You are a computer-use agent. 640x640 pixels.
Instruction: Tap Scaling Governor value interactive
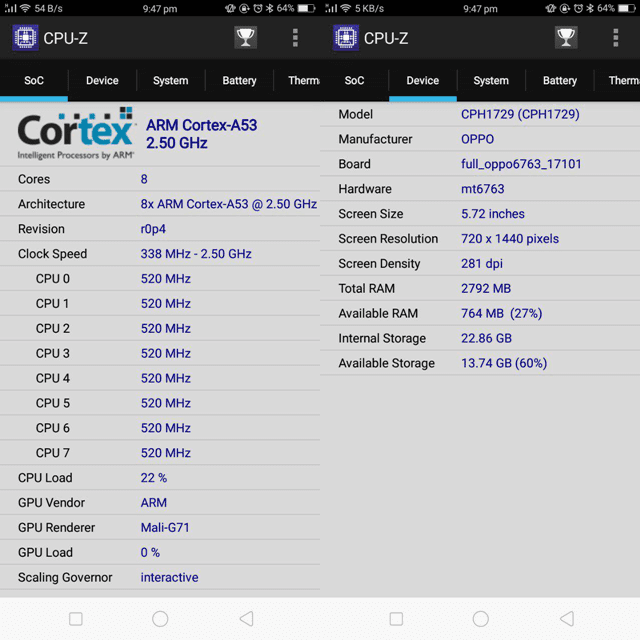coord(169,577)
